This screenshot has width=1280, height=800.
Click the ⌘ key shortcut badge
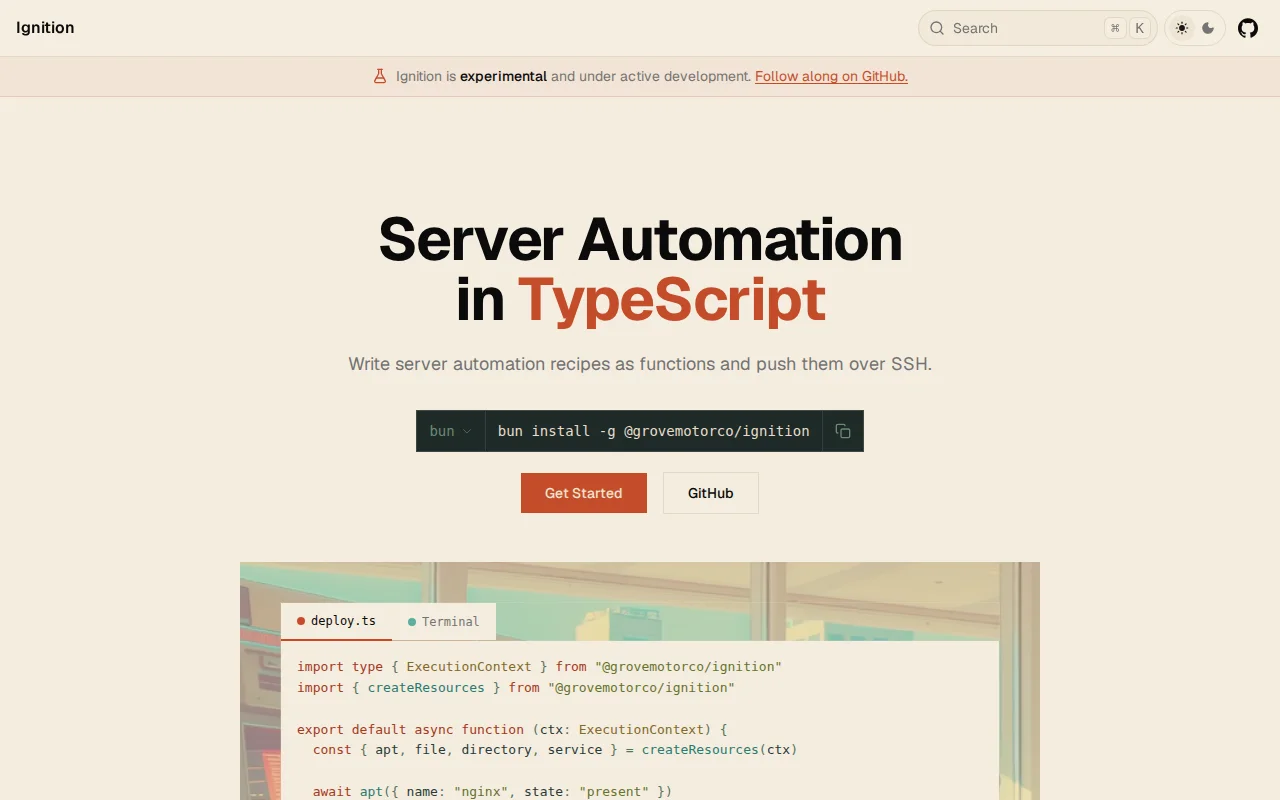[1115, 28]
